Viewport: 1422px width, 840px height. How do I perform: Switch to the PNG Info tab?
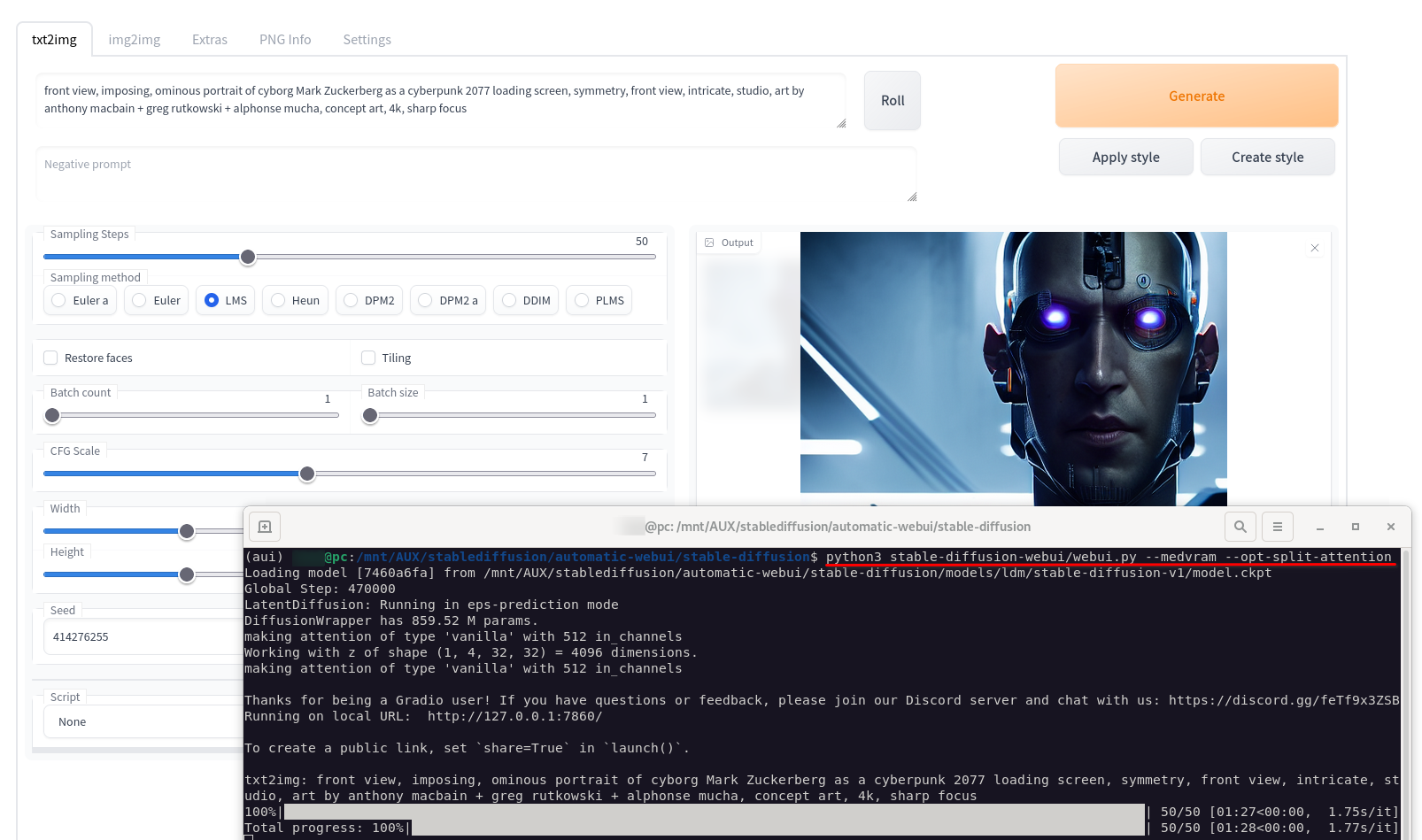(284, 39)
